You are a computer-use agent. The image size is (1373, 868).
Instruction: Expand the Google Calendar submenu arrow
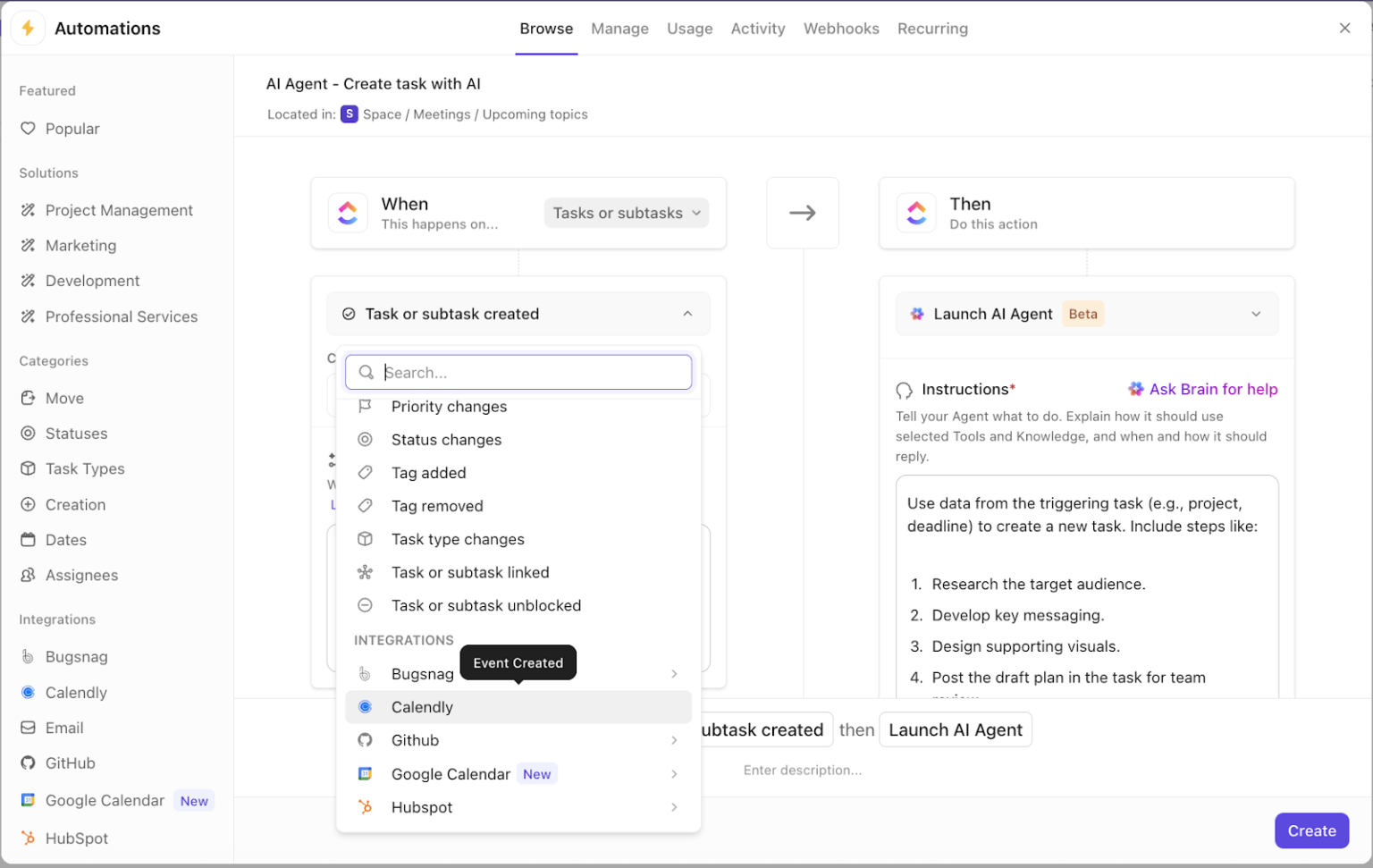(x=674, y=774)
